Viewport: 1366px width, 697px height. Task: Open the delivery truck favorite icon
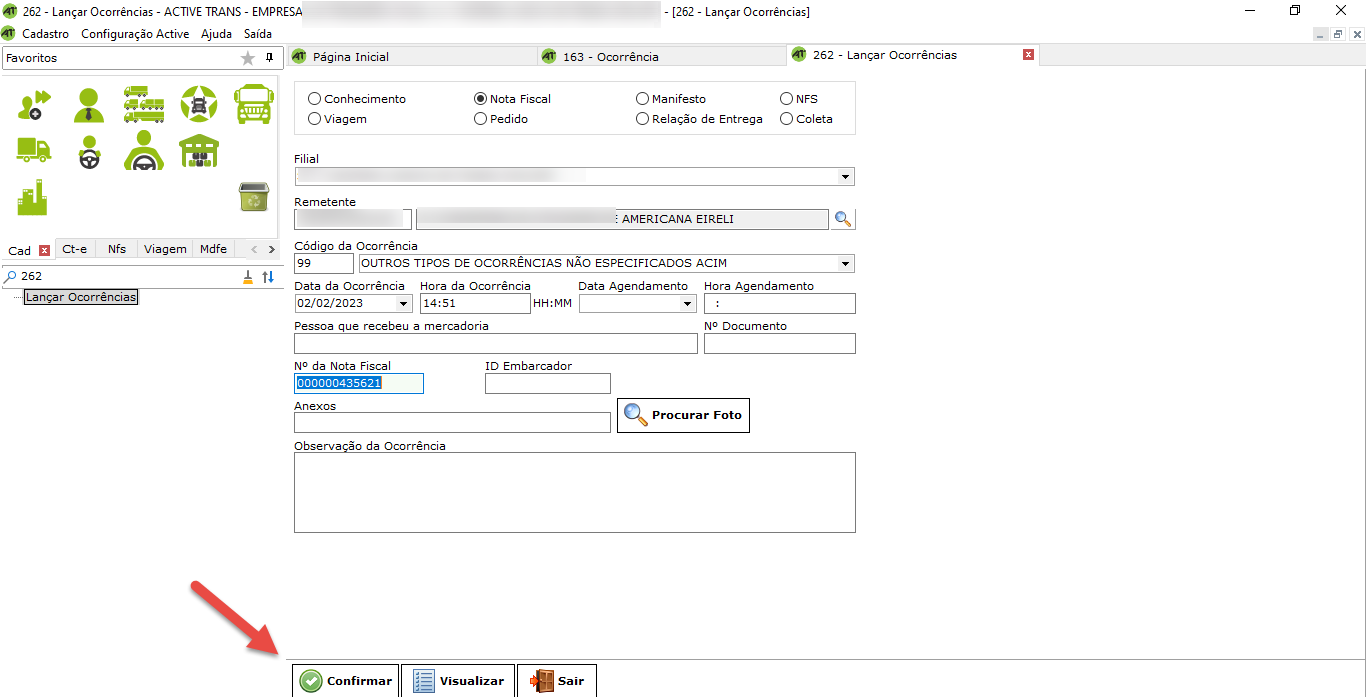(33, 150)
